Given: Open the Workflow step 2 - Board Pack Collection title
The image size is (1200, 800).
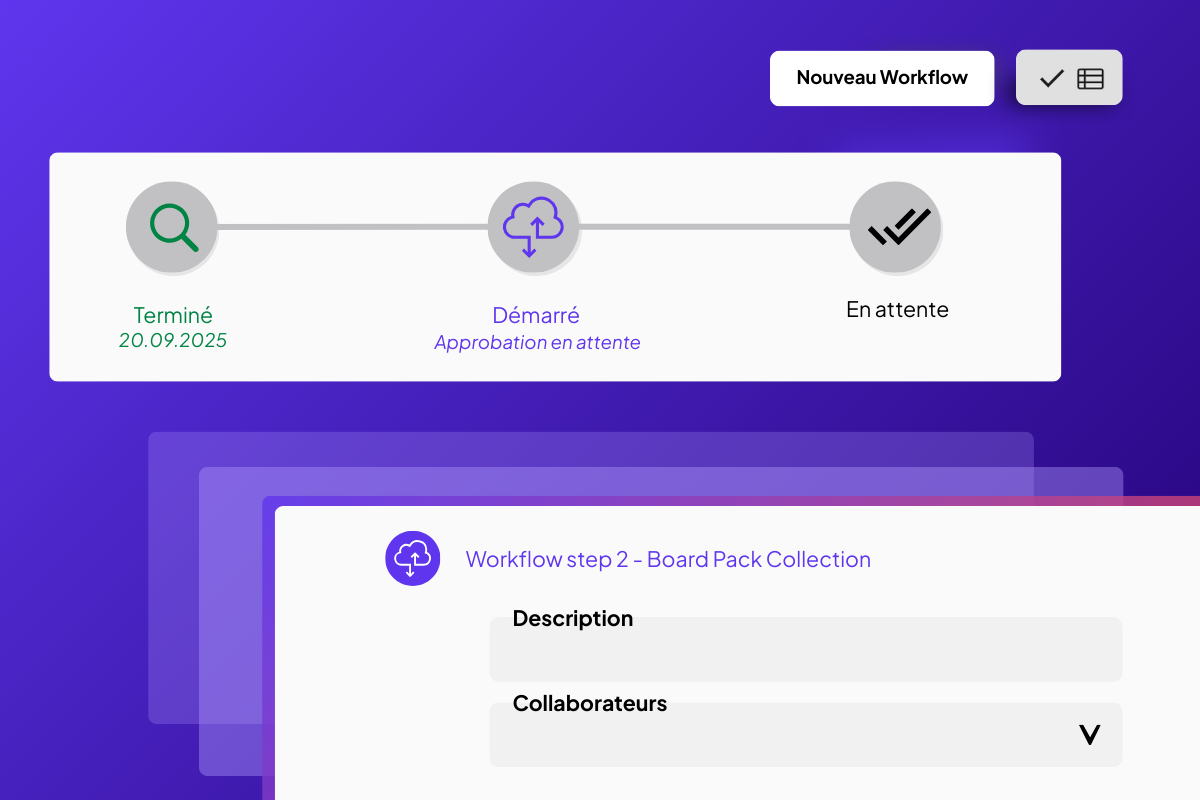Looking at the screenshot, I should click(668, 559).
